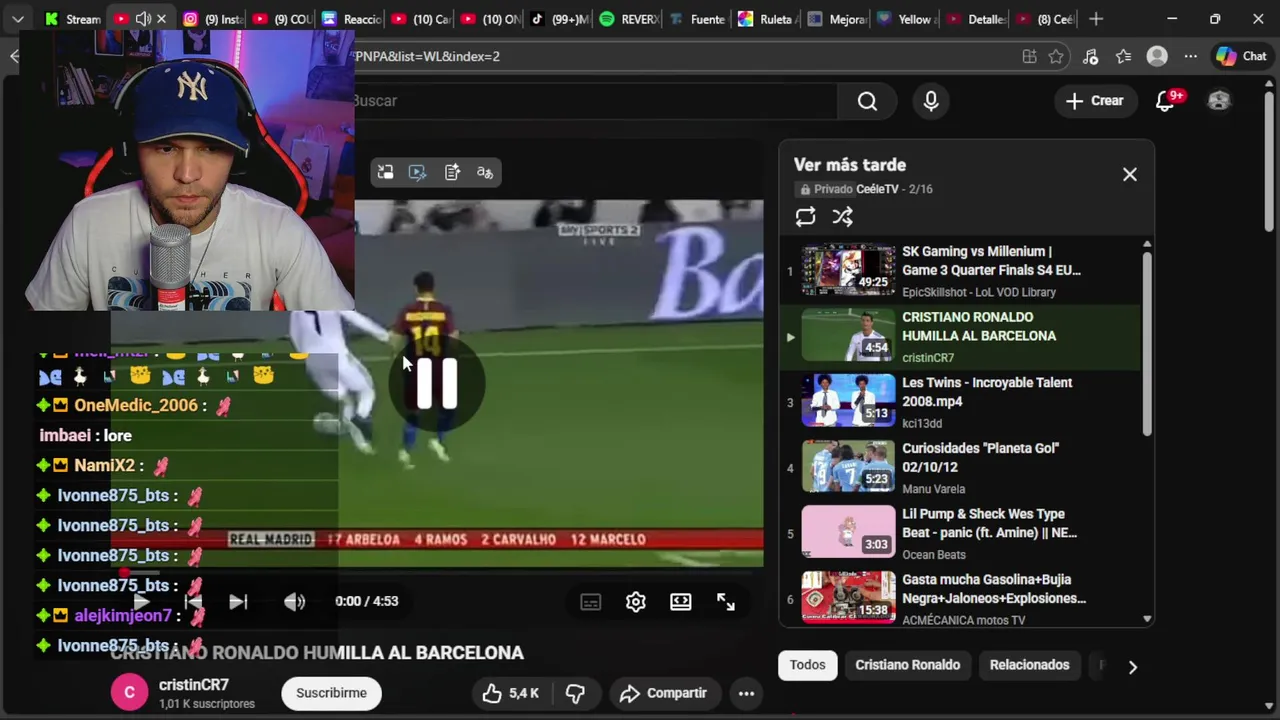Add page to favorites star
Screen dimensions: 1280x720
(1056, 57)
